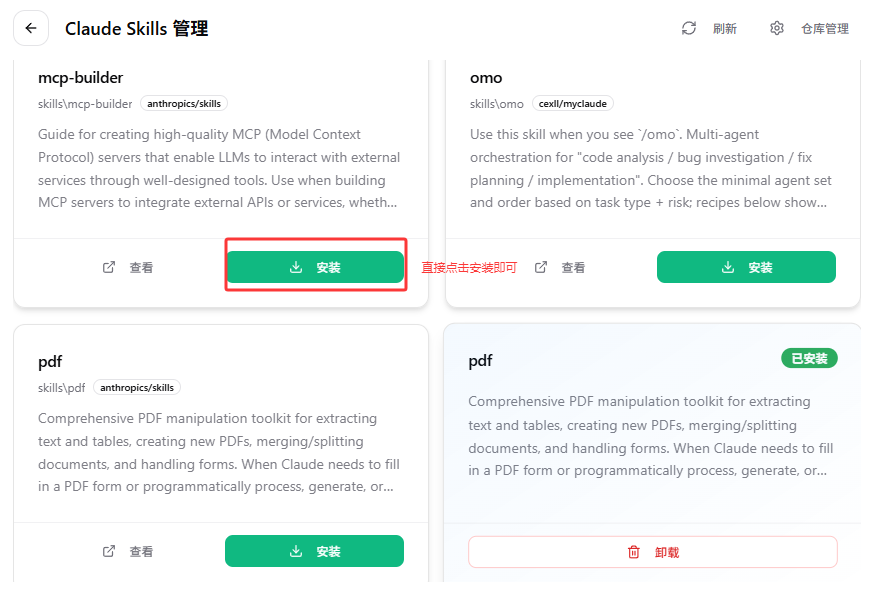Click the green installed badge on pdf

click(x=809, y=358)
